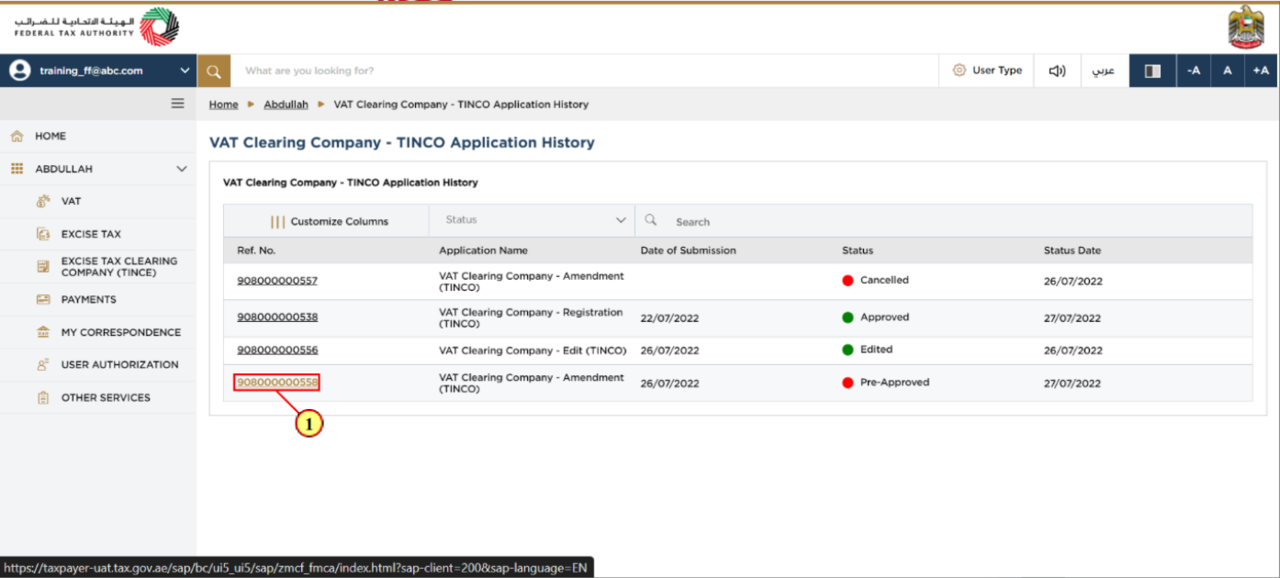This screenshot has height=578, width=1280.
Task: Click the Home house icon
Action: point(16,136)
